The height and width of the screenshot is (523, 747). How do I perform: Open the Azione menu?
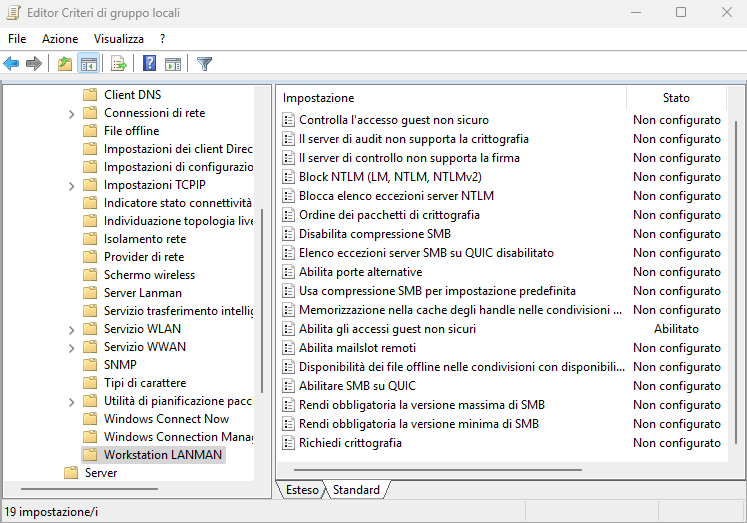60,39
